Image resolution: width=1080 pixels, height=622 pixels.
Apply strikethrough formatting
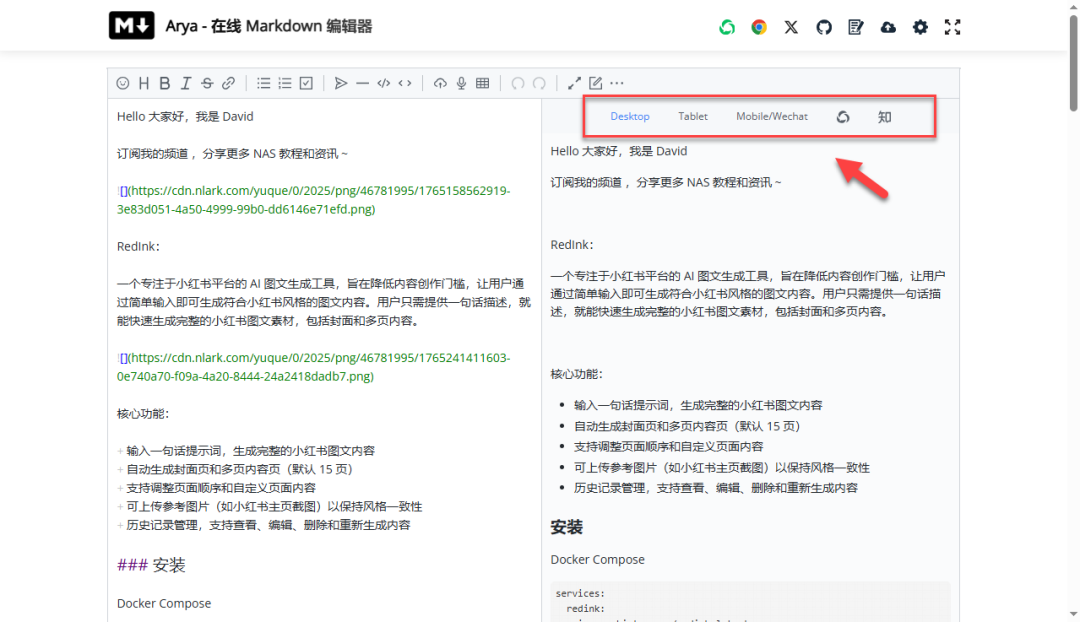[207, 83]
